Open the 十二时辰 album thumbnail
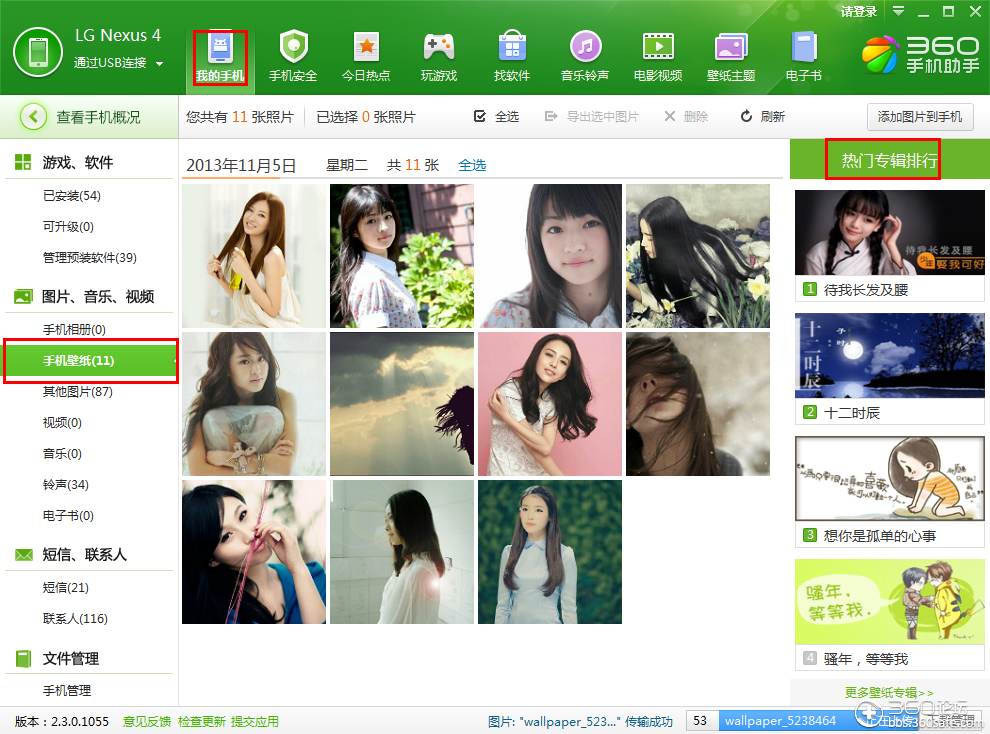This screenshot has width=990, height=734. (x=890, y=355)
